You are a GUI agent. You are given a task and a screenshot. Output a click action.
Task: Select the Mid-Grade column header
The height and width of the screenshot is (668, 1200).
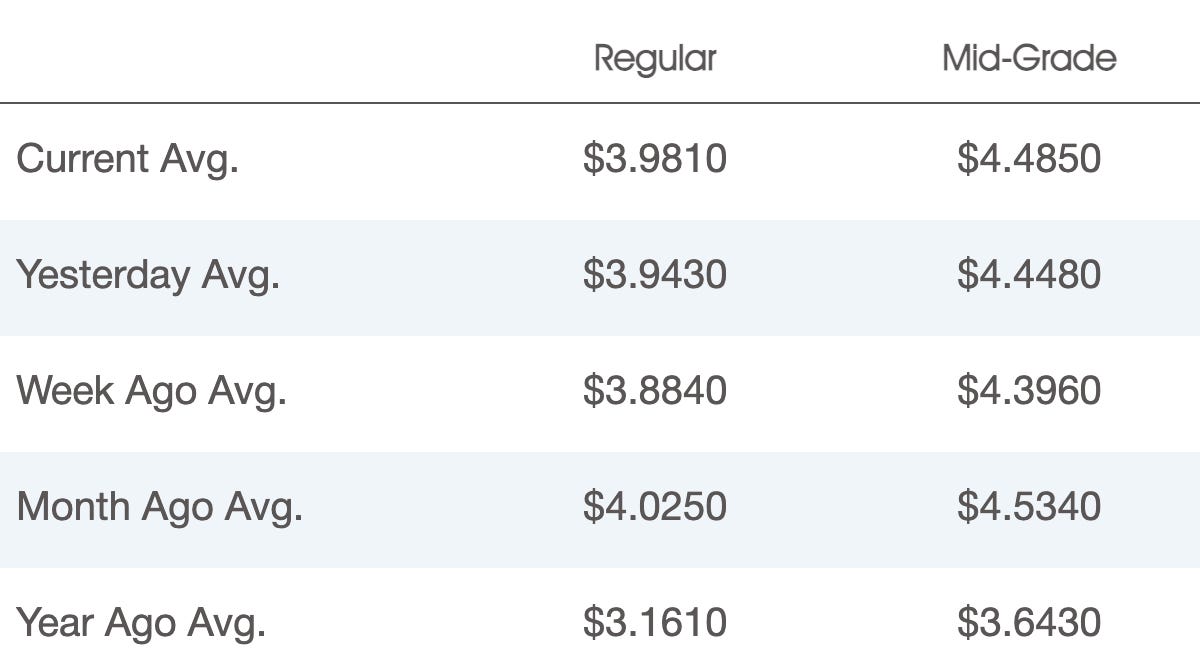(1029, 58)
